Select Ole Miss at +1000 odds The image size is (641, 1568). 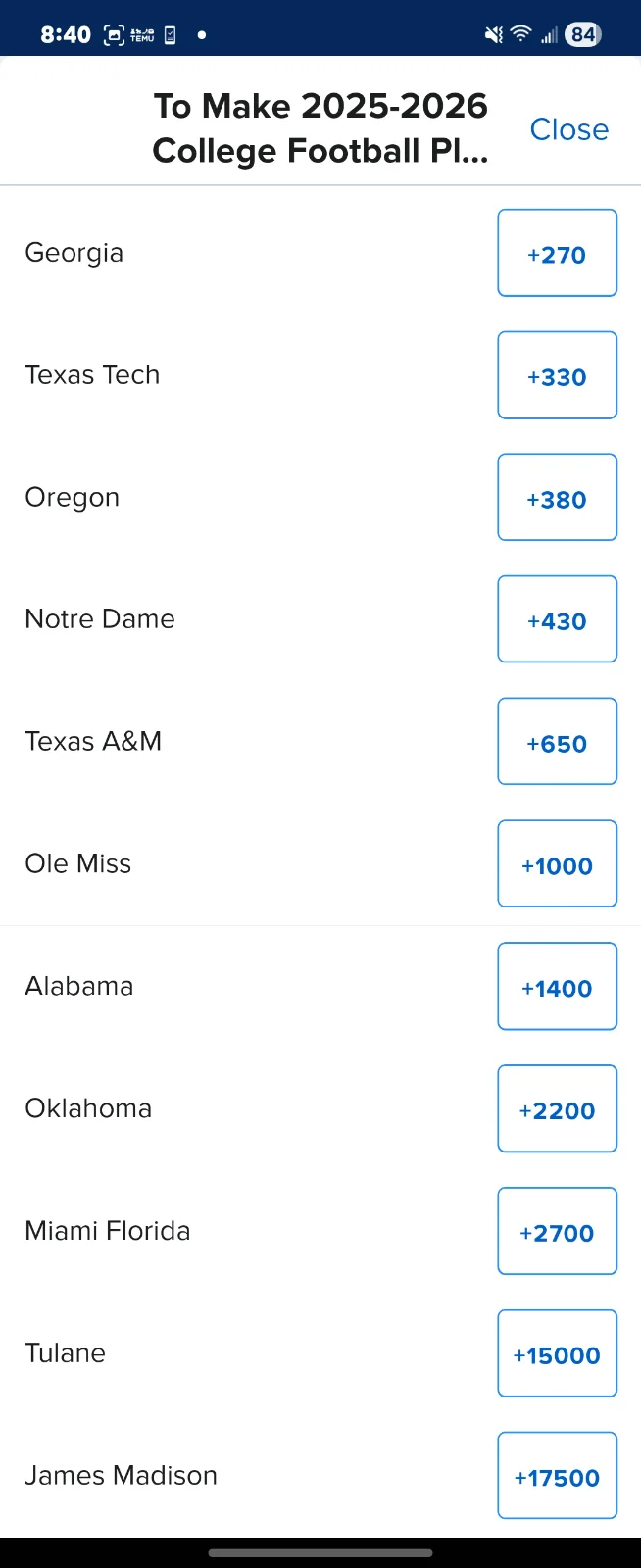pyautogui.click(x=557, y=863)
